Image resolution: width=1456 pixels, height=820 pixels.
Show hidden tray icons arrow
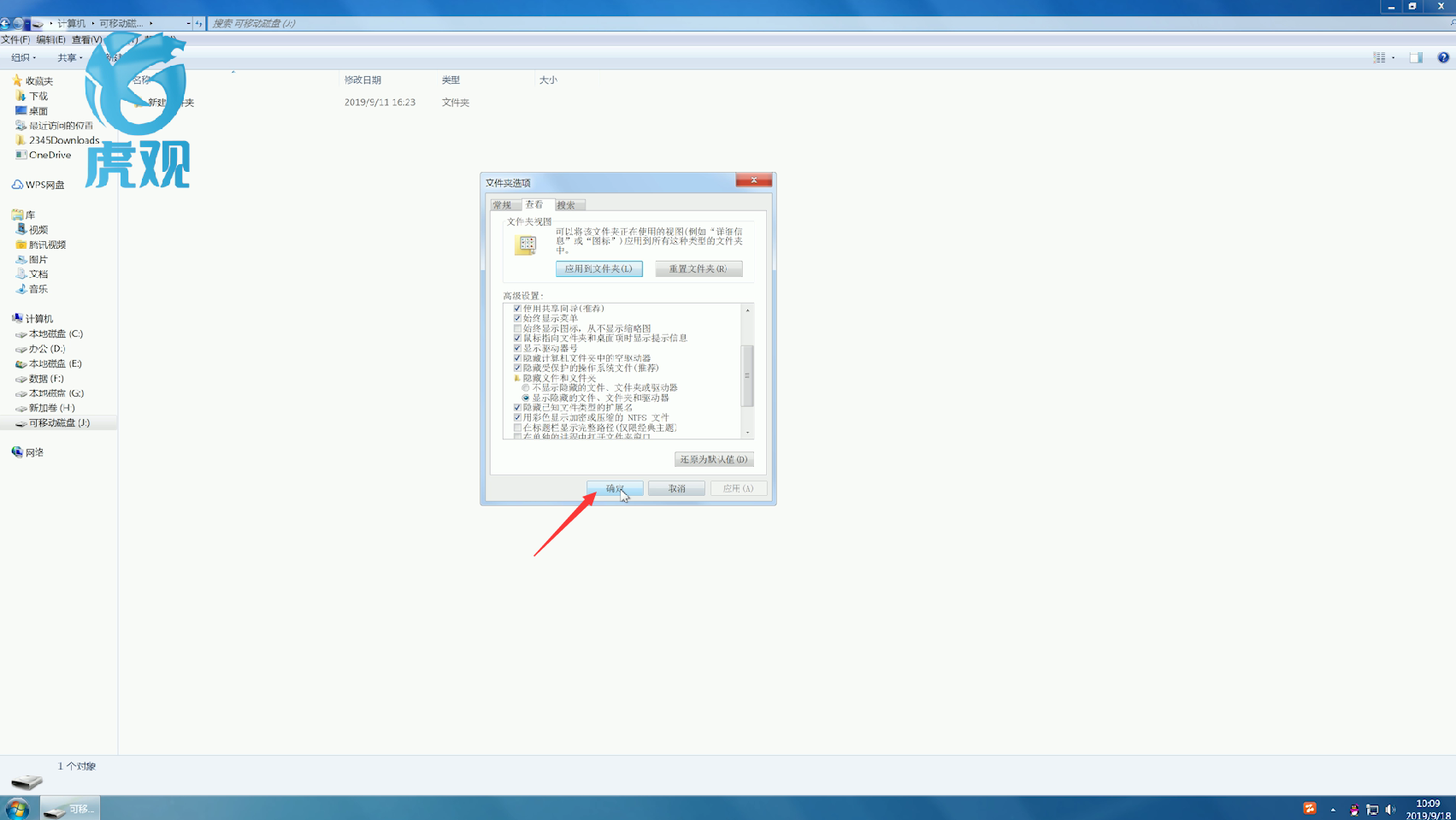click(x=1333, y=809)
